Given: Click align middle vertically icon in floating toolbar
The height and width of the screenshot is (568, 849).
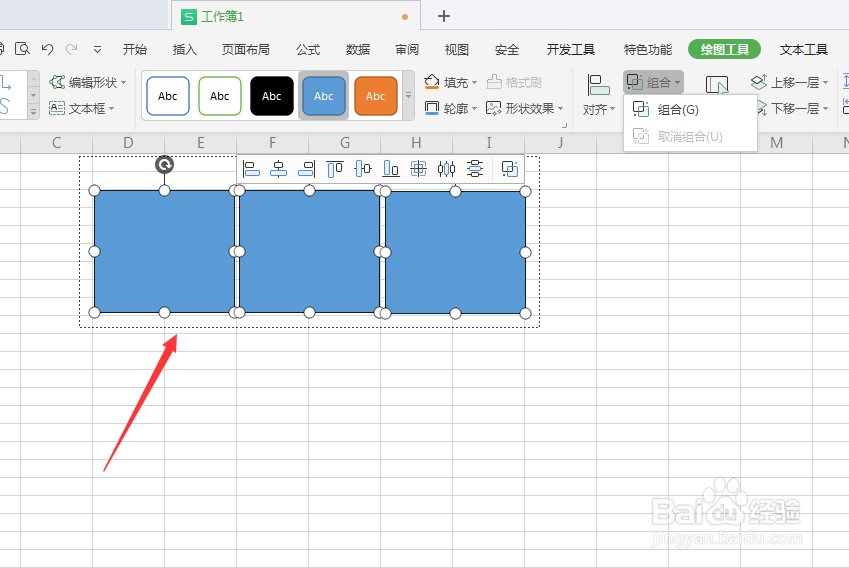Looking at the screenshot, I should coord(362,169).
